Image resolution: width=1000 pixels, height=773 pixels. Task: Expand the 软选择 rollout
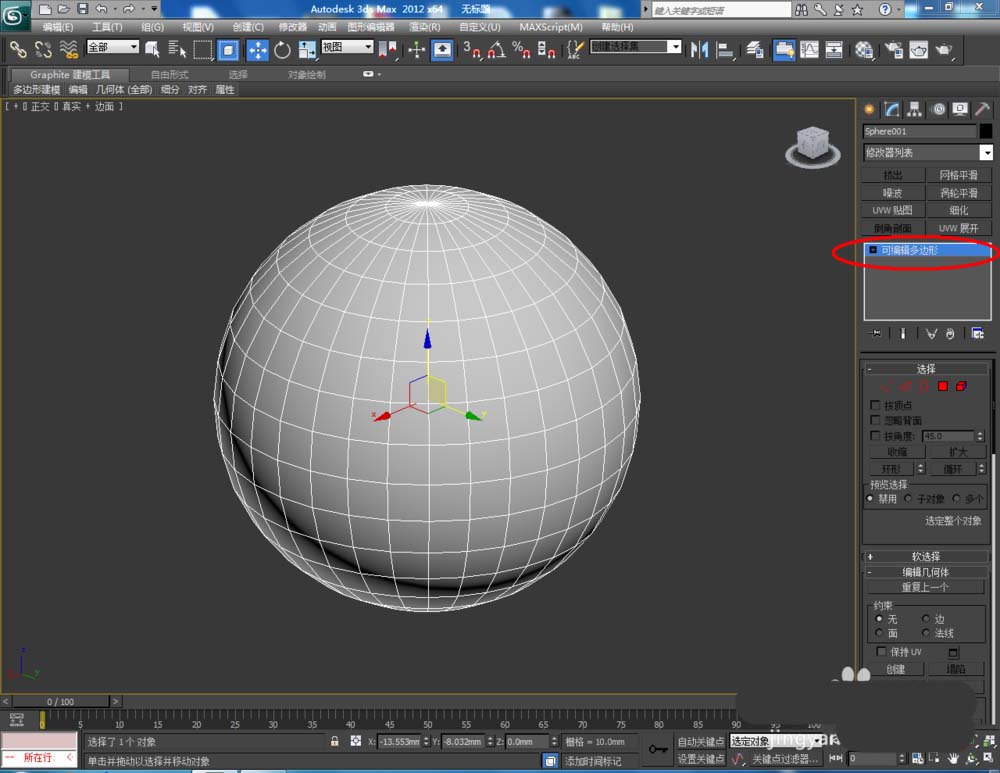click(925, 556)
